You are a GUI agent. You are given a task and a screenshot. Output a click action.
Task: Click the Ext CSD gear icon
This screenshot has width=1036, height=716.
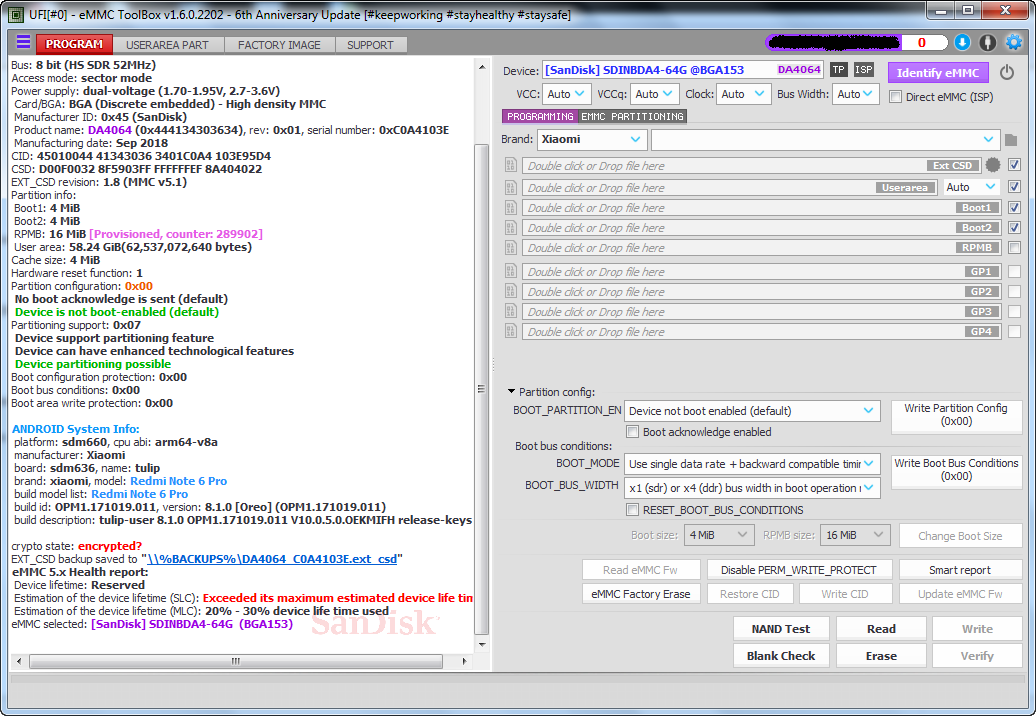pyautogui.click(x=992, y=165)
